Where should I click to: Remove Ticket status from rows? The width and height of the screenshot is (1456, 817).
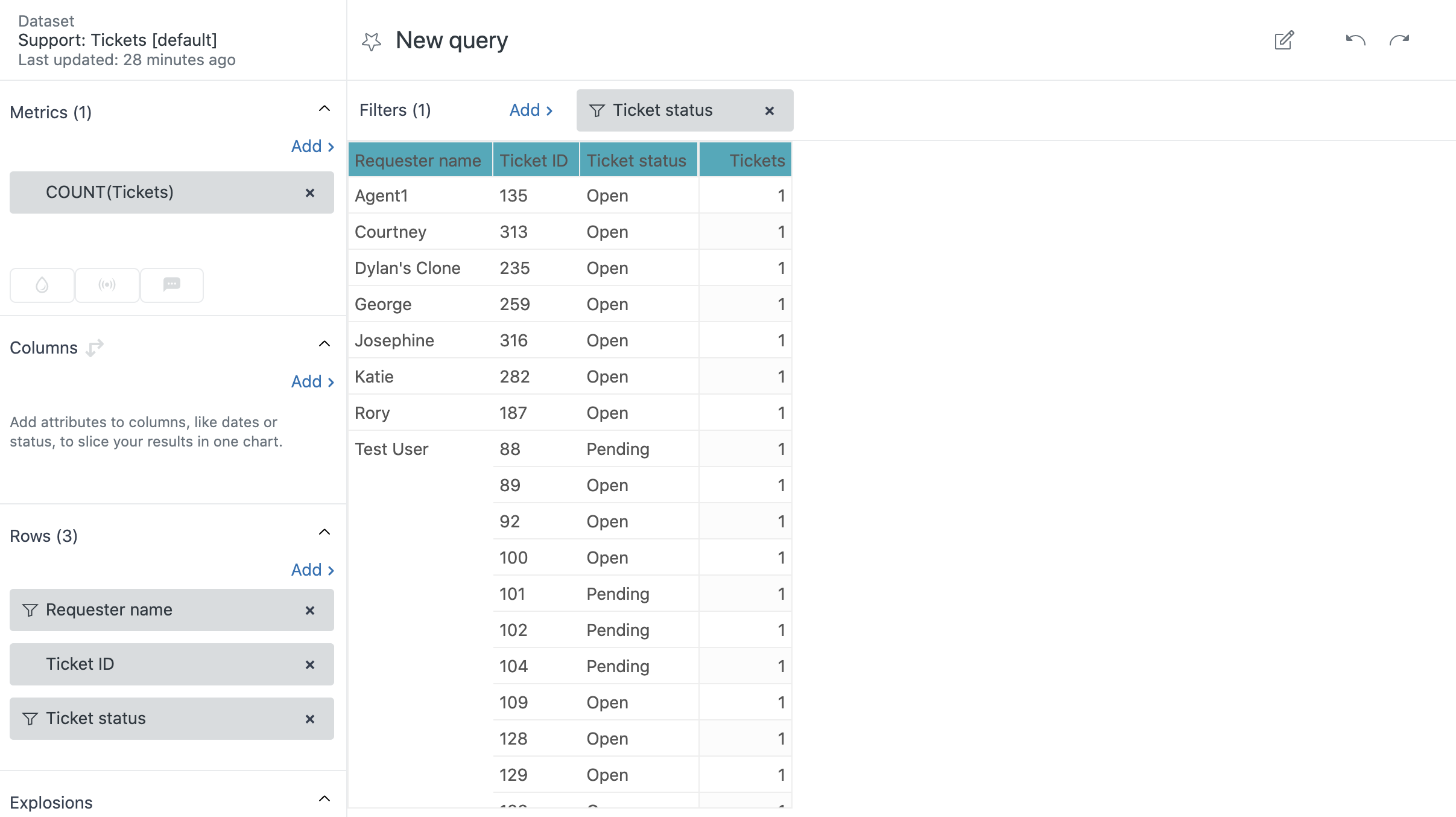pyautogui.click(x=310, y=719)
